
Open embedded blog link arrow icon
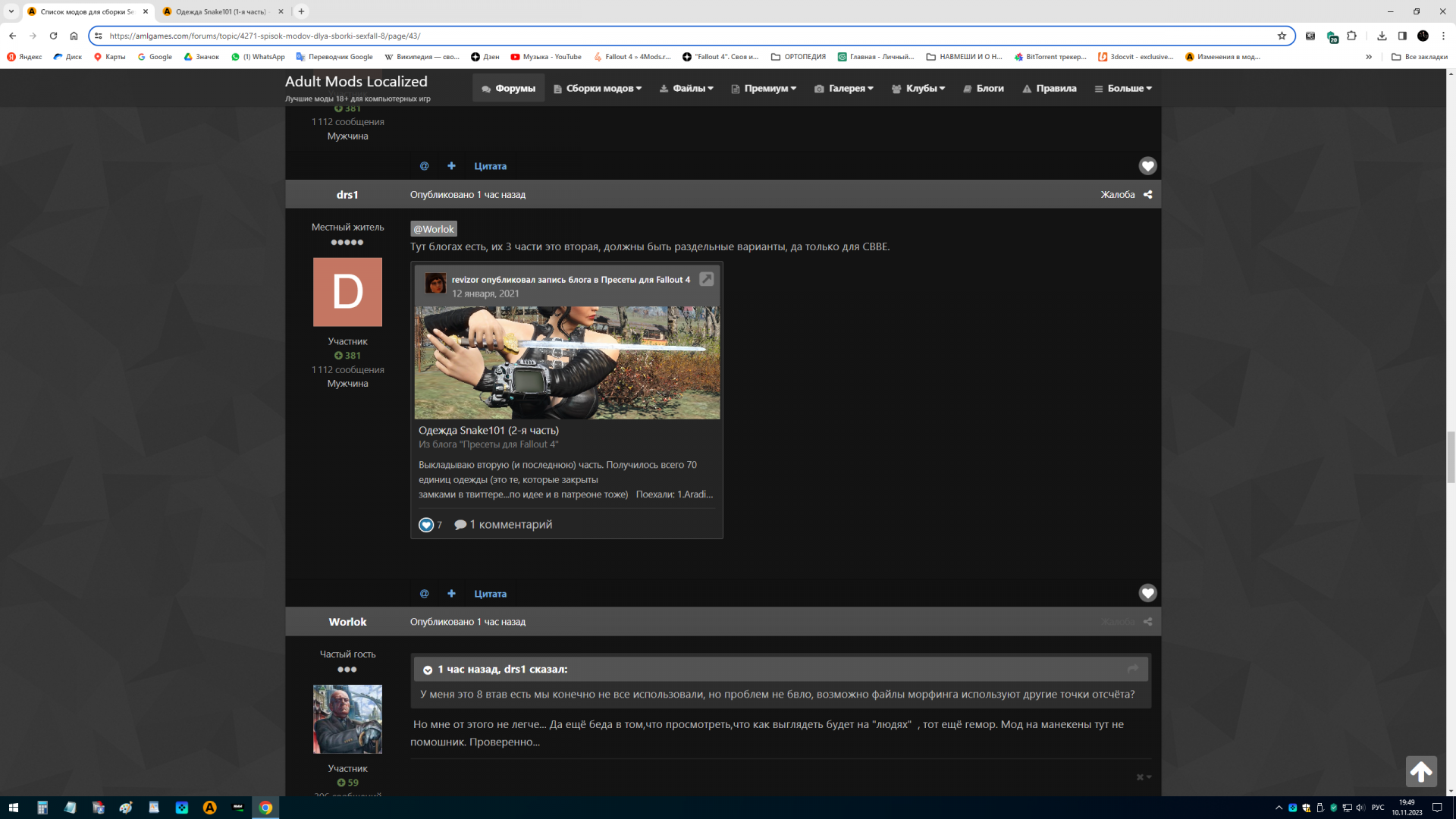(706, 279)
